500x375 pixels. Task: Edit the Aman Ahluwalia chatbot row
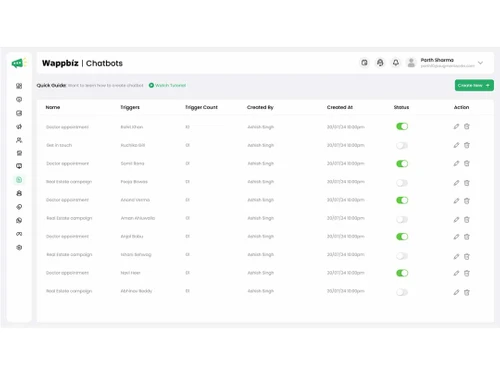[456, 220]
